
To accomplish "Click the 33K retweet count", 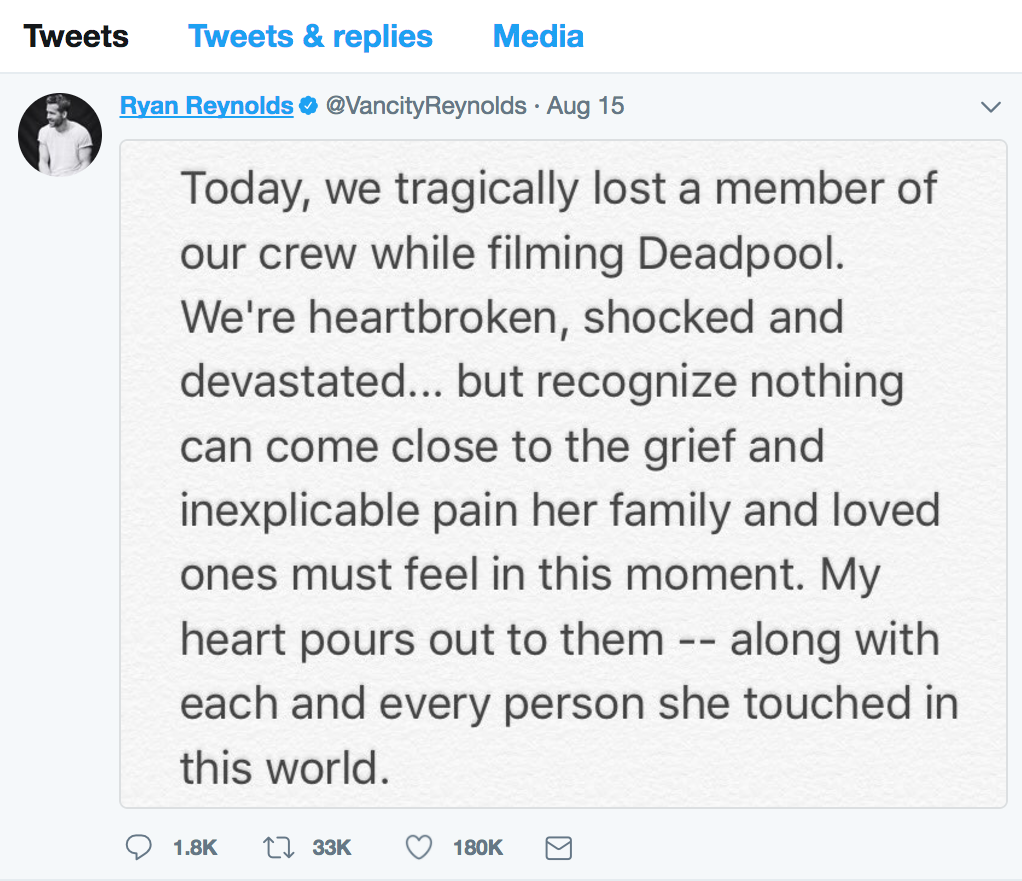I will click(x=332, y=848).
